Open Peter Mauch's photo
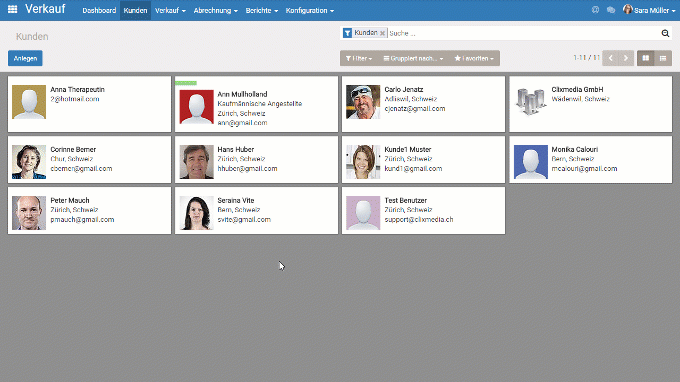This screenshot has width=680, height=382. pos(29,213)
